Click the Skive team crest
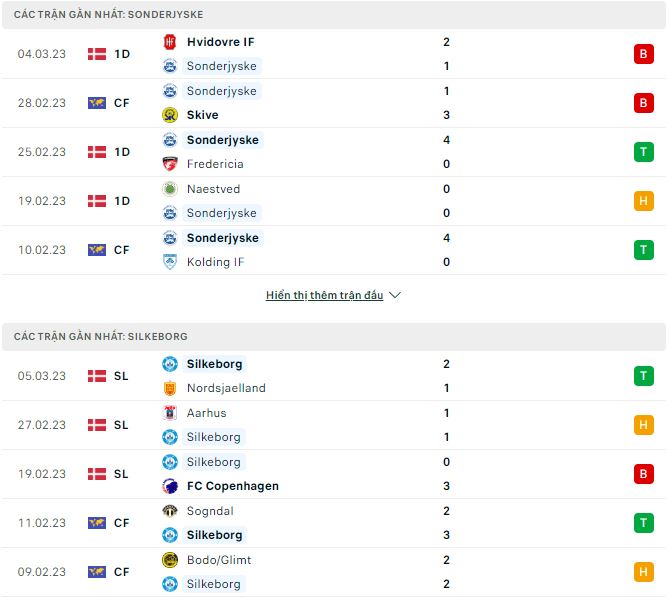The width and height of the screenshot is (669, 600). click(x=169, y=115)
